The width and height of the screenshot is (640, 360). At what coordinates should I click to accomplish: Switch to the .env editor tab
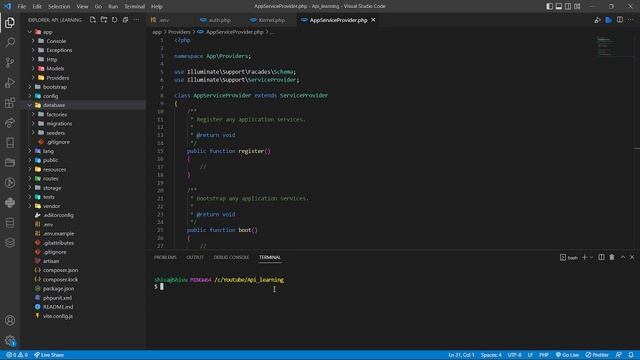point(164,20)
